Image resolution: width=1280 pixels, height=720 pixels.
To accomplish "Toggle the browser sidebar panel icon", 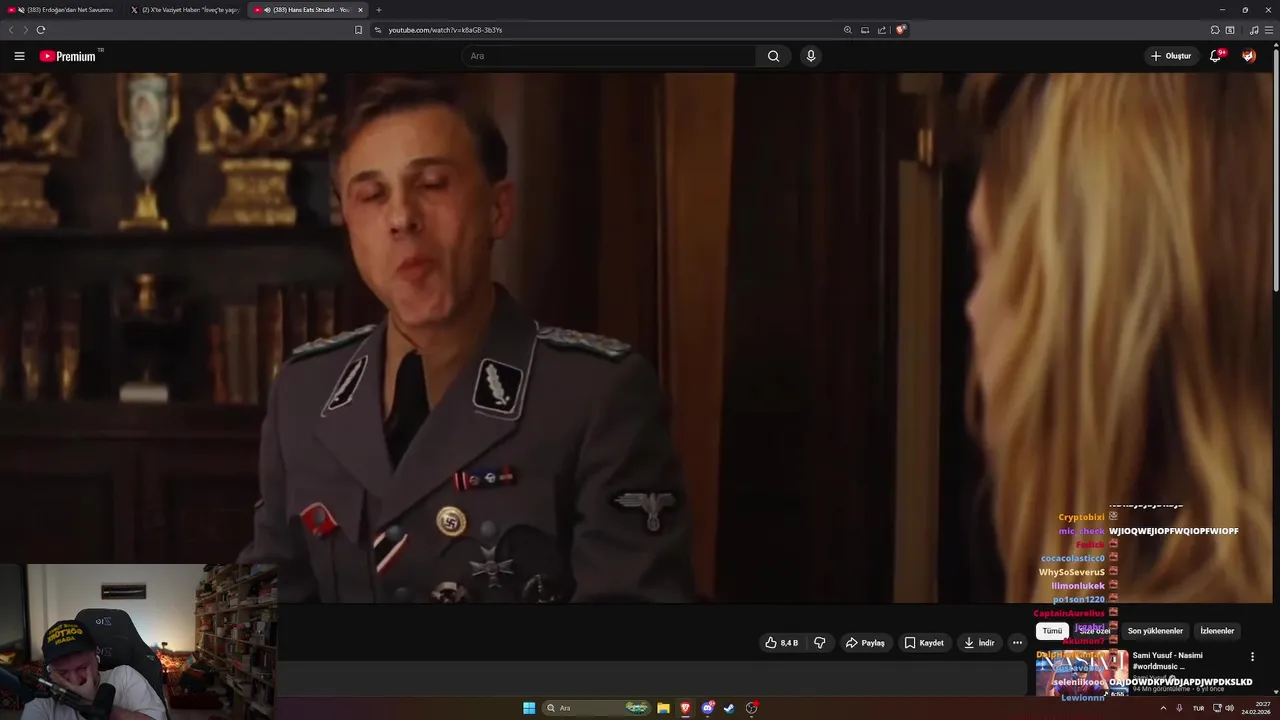I will [1230, 30].
